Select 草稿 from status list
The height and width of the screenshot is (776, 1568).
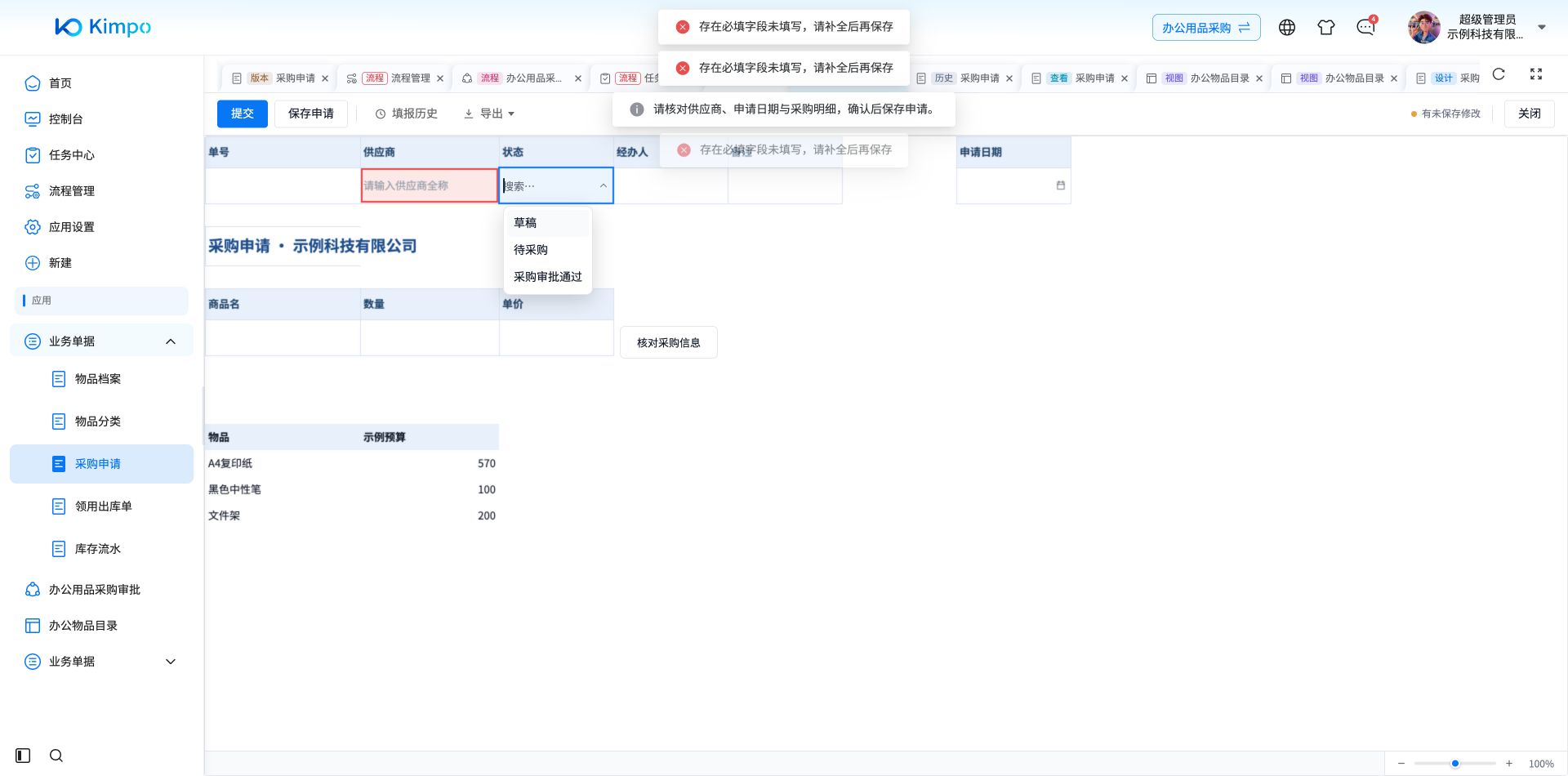548,223
